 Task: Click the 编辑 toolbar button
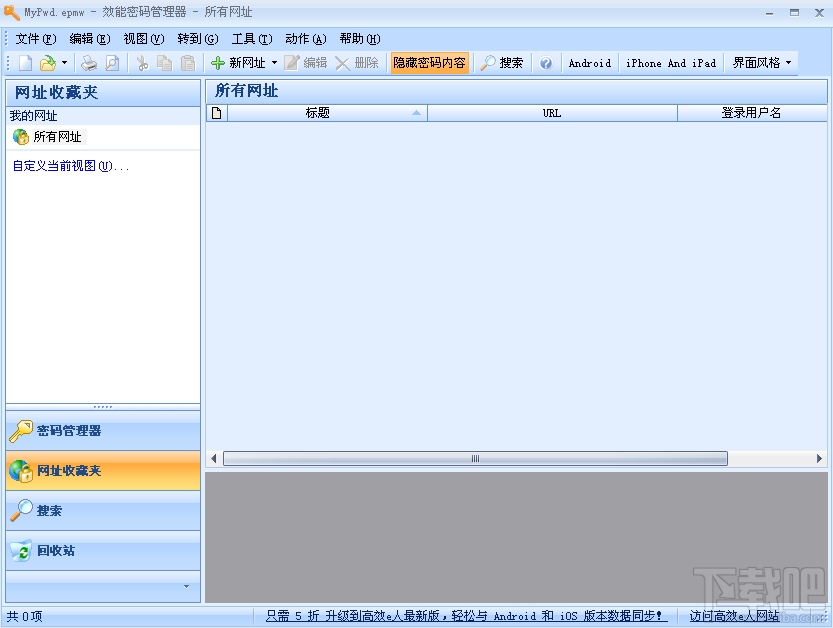[x=305, y=63]
